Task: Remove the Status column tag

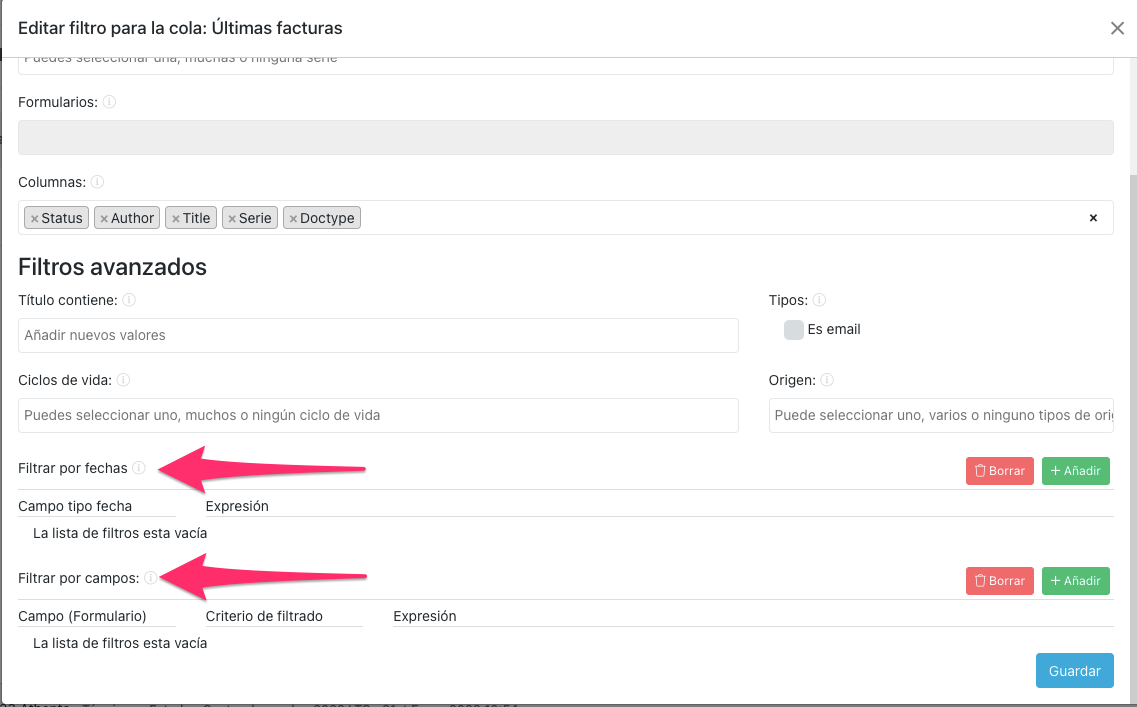Action: 34,219
